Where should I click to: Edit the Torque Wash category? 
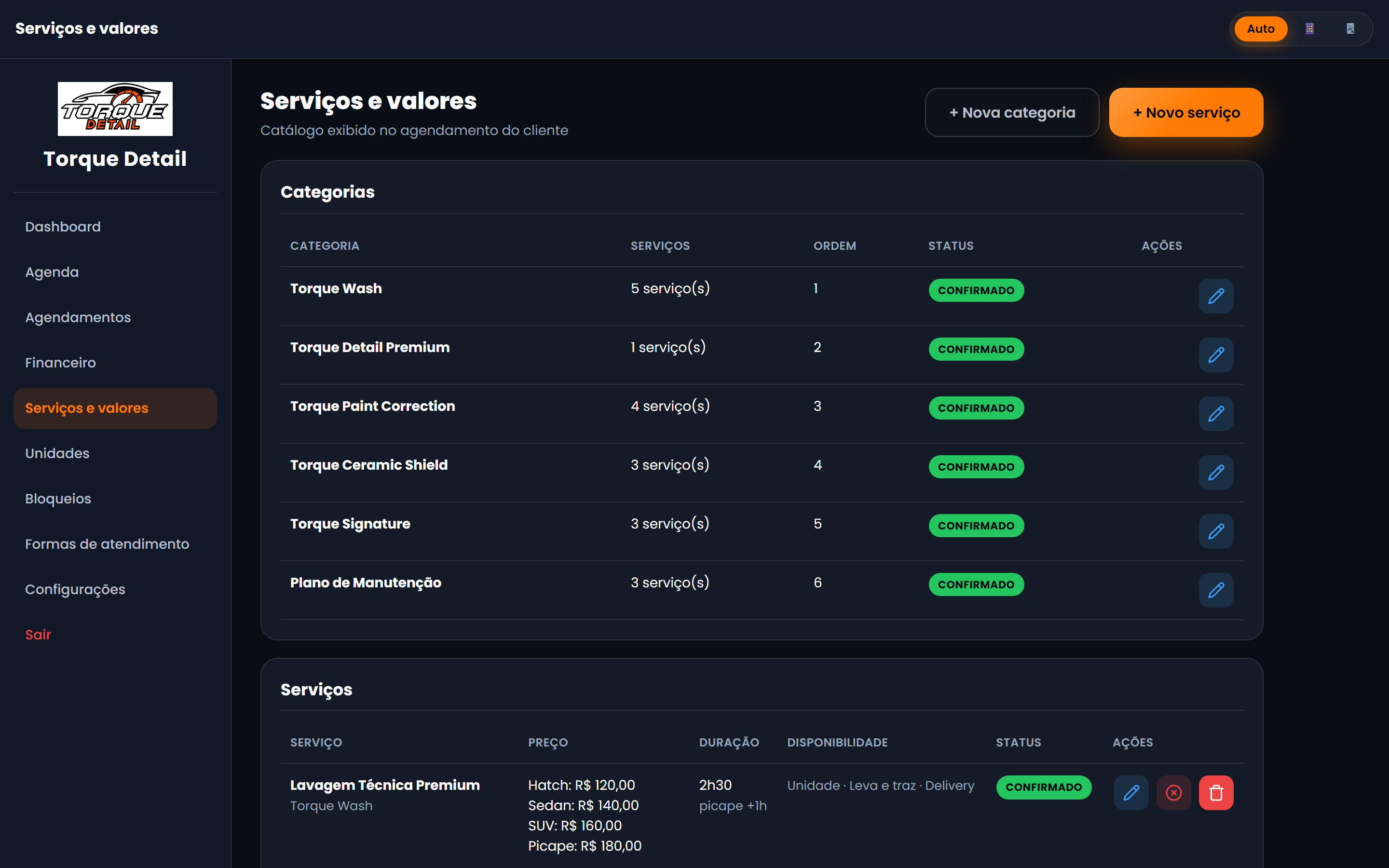pos(1216,296)
